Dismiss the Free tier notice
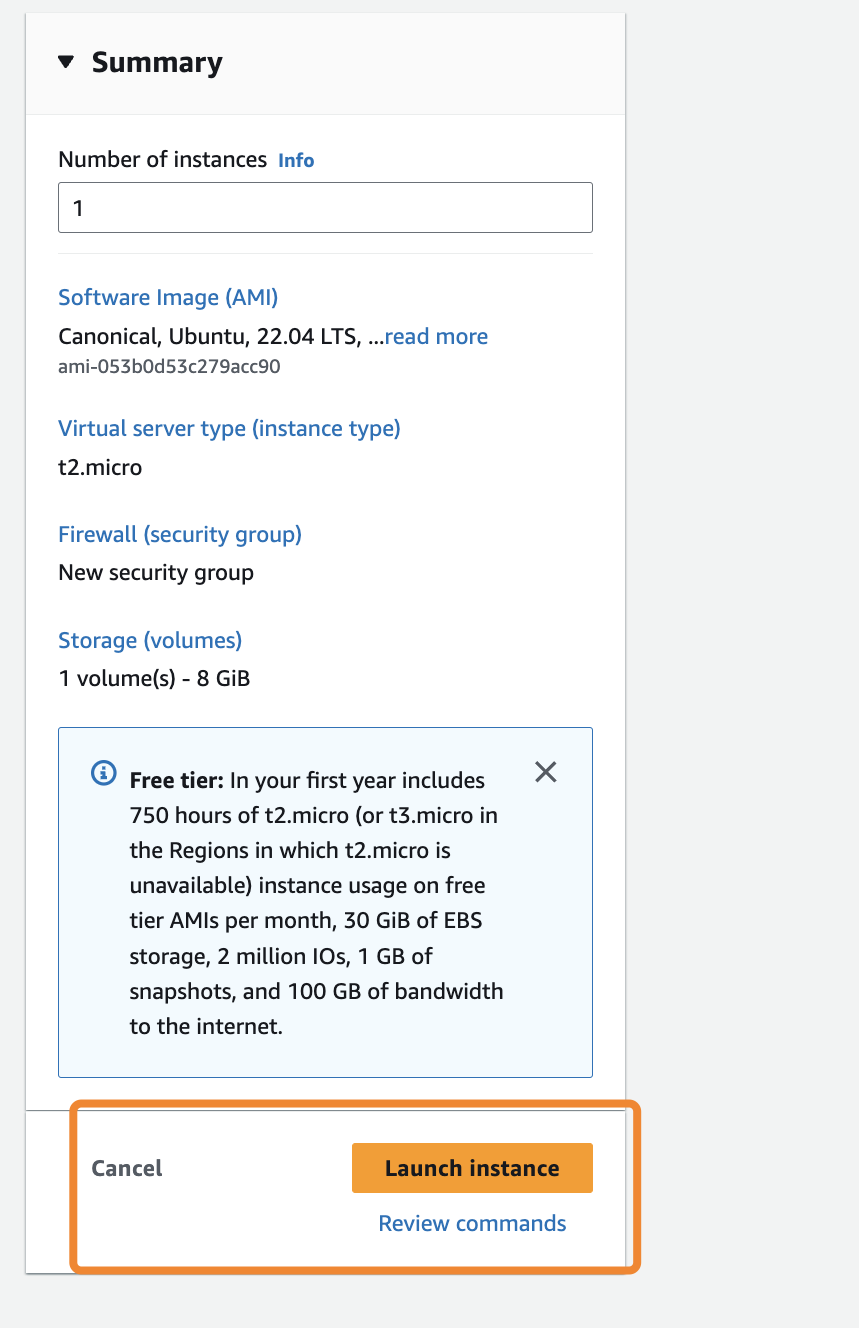Image resolution: width=859 pixels, height=1328 pixels. point(546,772)
